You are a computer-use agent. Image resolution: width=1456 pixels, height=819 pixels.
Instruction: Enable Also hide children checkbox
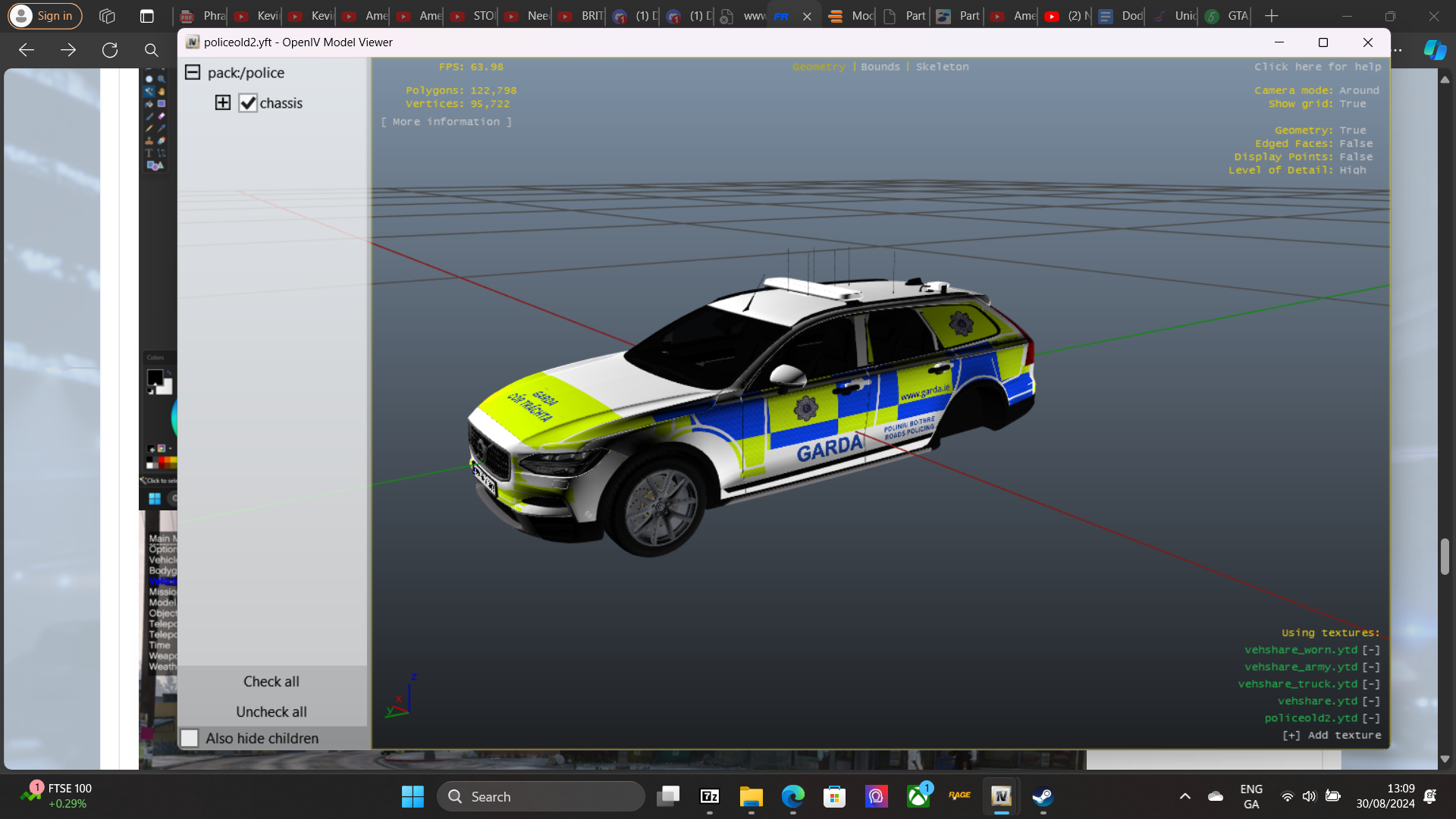pos(190,738)
